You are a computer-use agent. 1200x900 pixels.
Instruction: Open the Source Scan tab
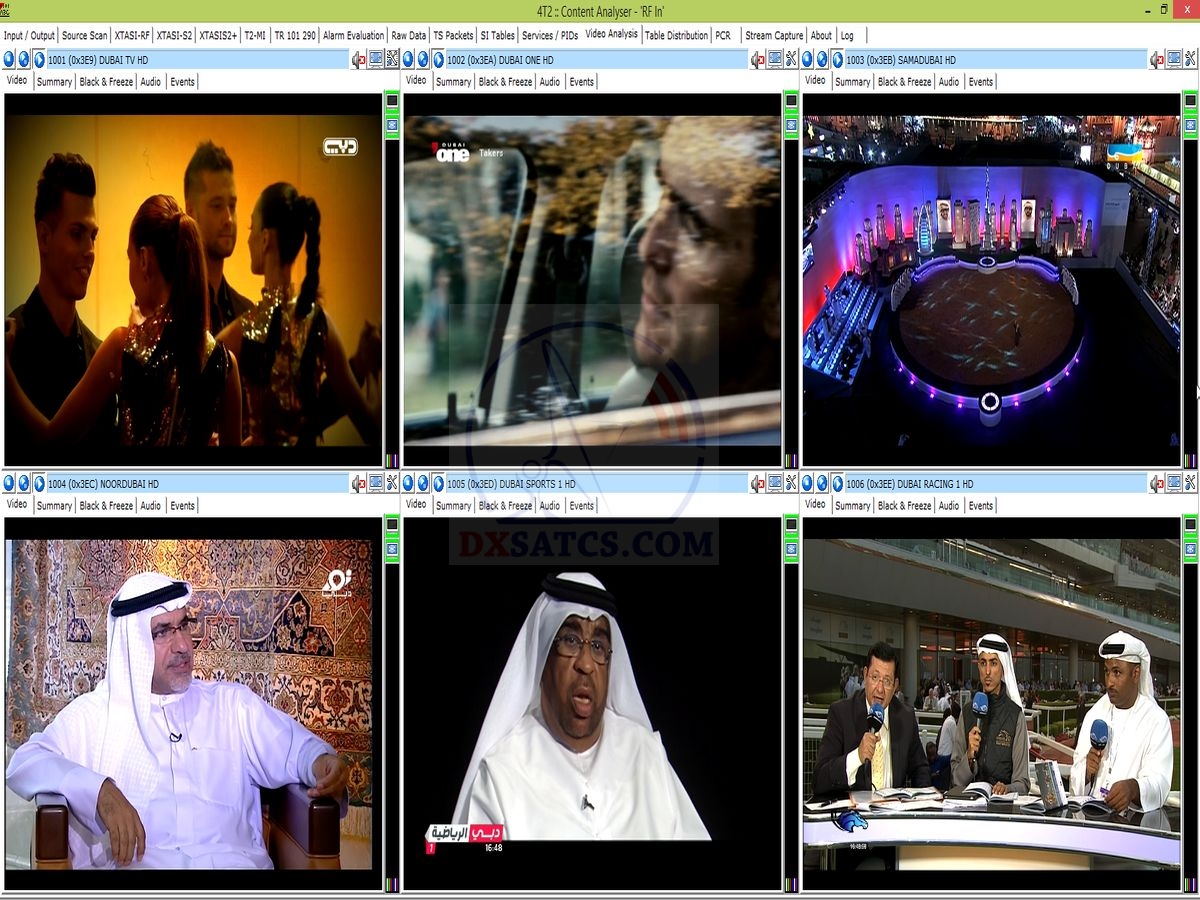point(85,35)
